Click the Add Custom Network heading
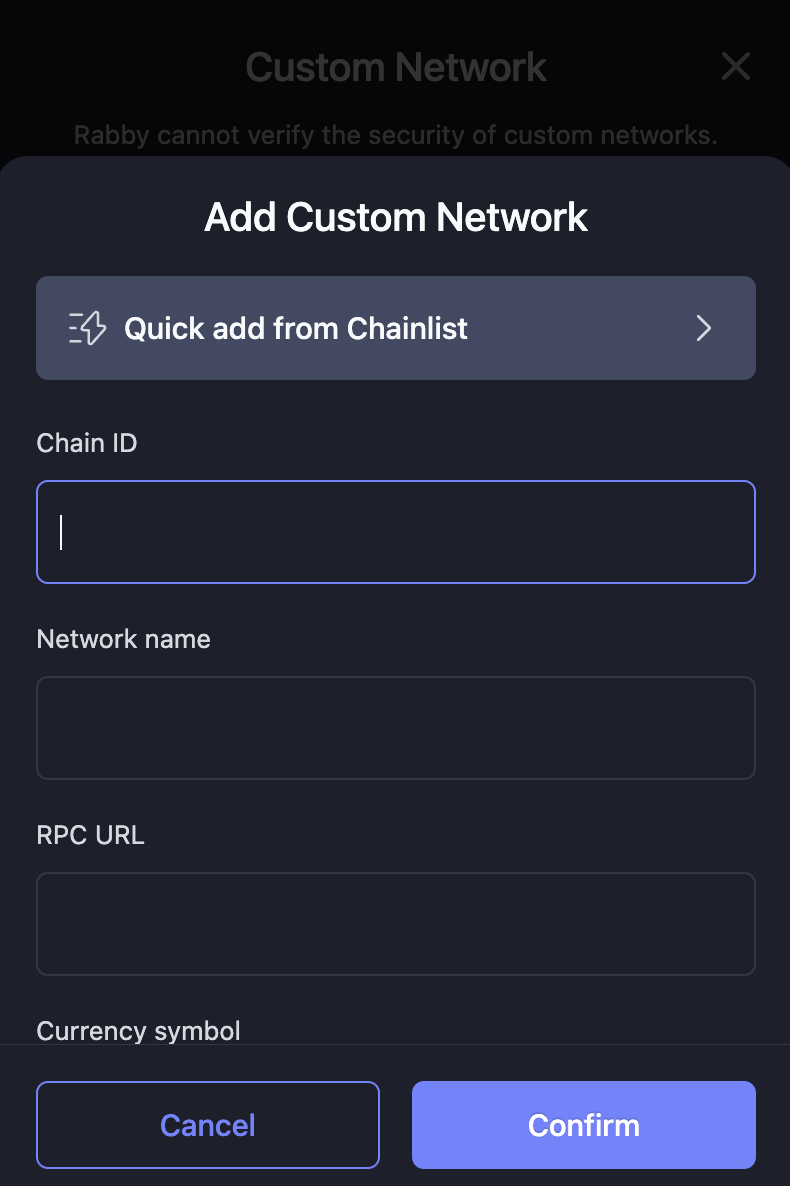The width and height of the screenshot is (790, 1186). (396, 217)
